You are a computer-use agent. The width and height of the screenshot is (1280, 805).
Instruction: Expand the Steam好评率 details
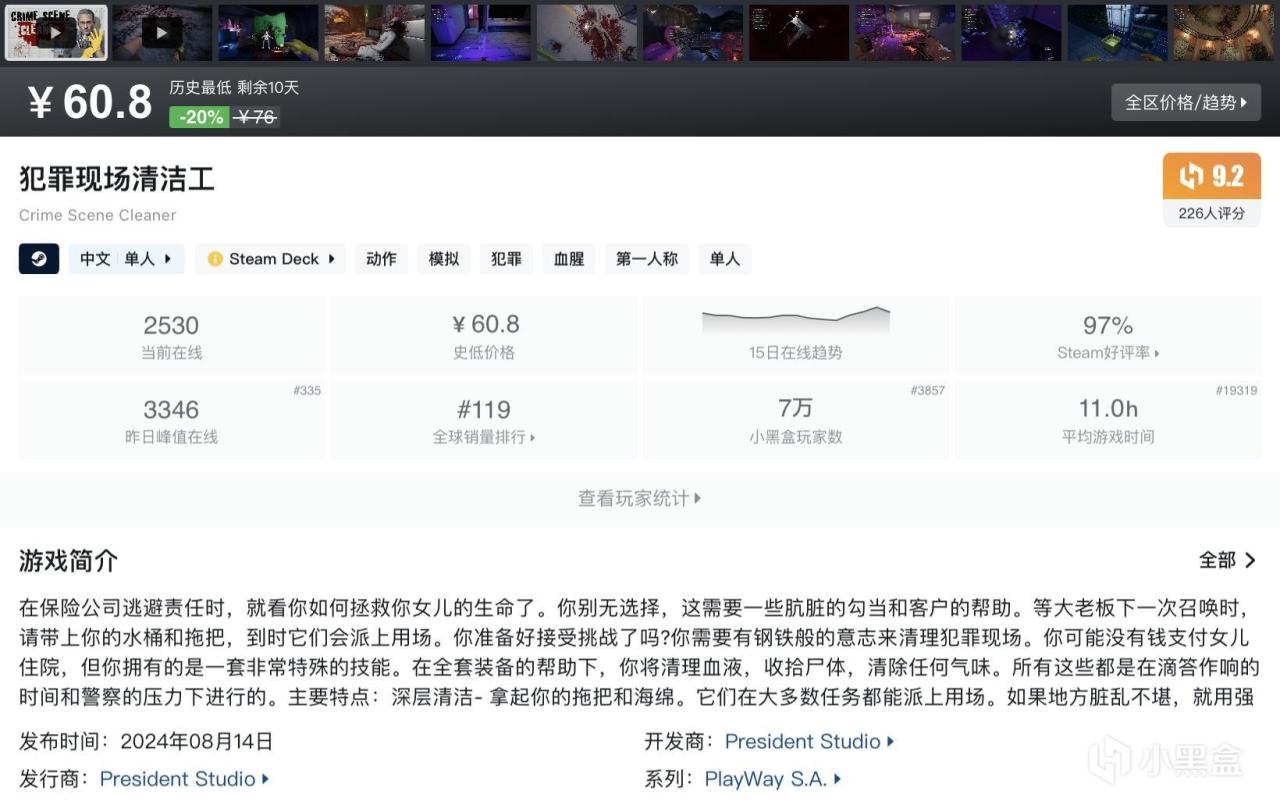click(x=1108, y=352)
